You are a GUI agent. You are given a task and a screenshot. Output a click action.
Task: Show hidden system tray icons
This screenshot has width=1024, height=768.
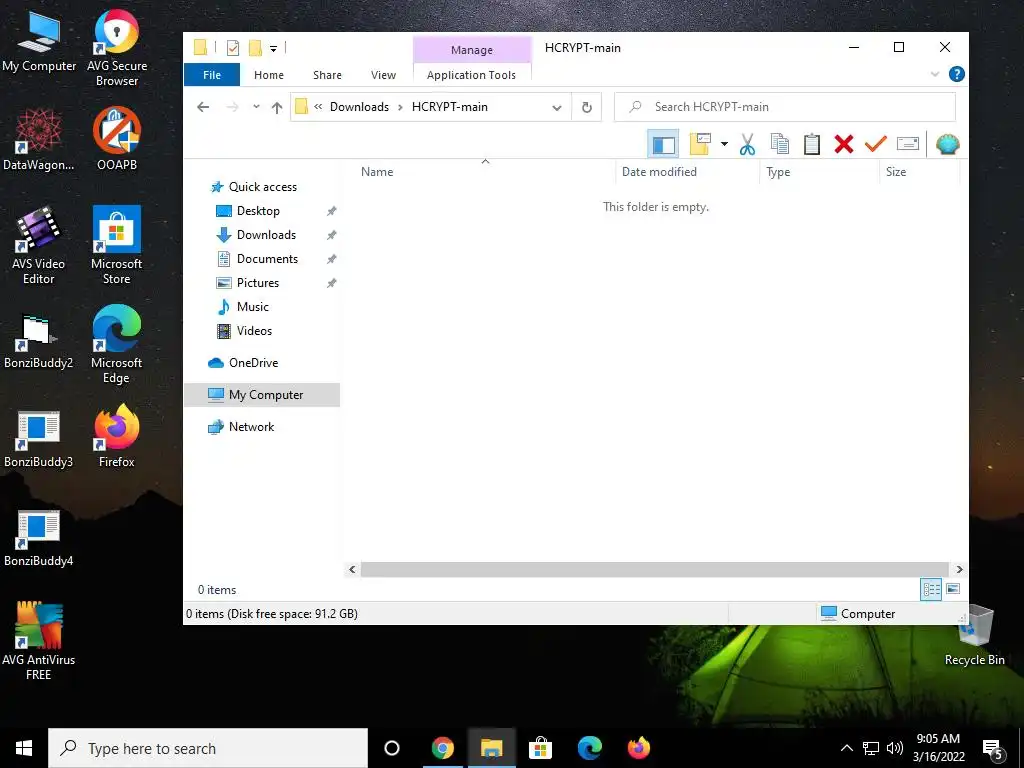pyautogui.click(x=846, y=748)
